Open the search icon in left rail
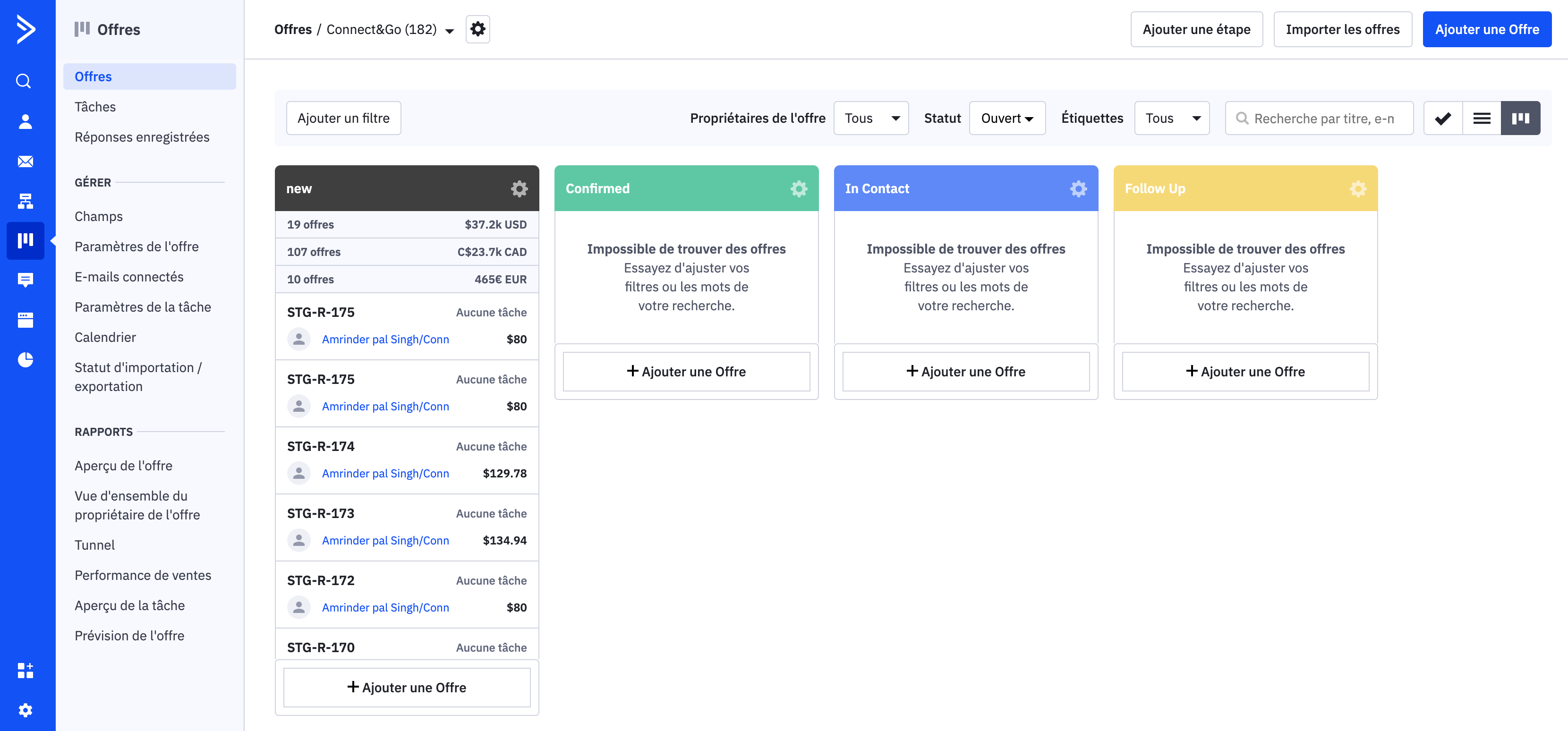The height and width of the screenshot is (731, 1568). 25,81
